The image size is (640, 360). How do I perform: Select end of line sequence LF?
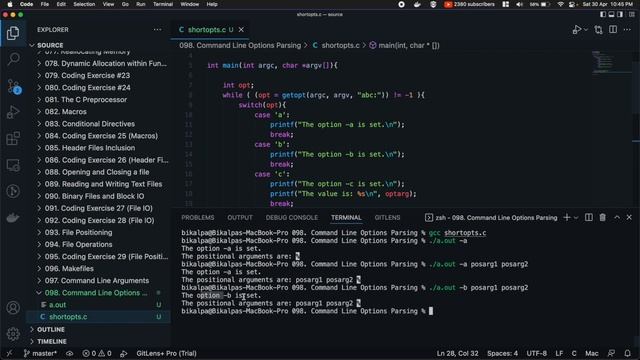coord(559,353)
